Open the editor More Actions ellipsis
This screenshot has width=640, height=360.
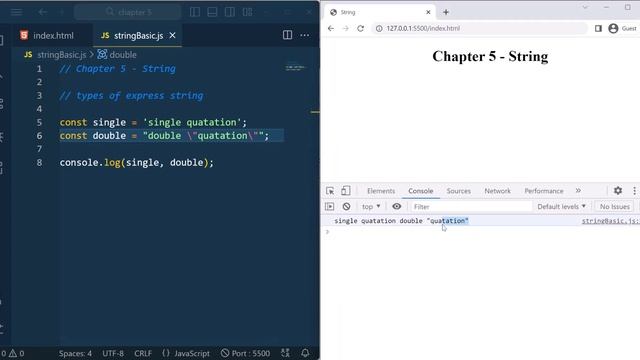coord(304,35)
